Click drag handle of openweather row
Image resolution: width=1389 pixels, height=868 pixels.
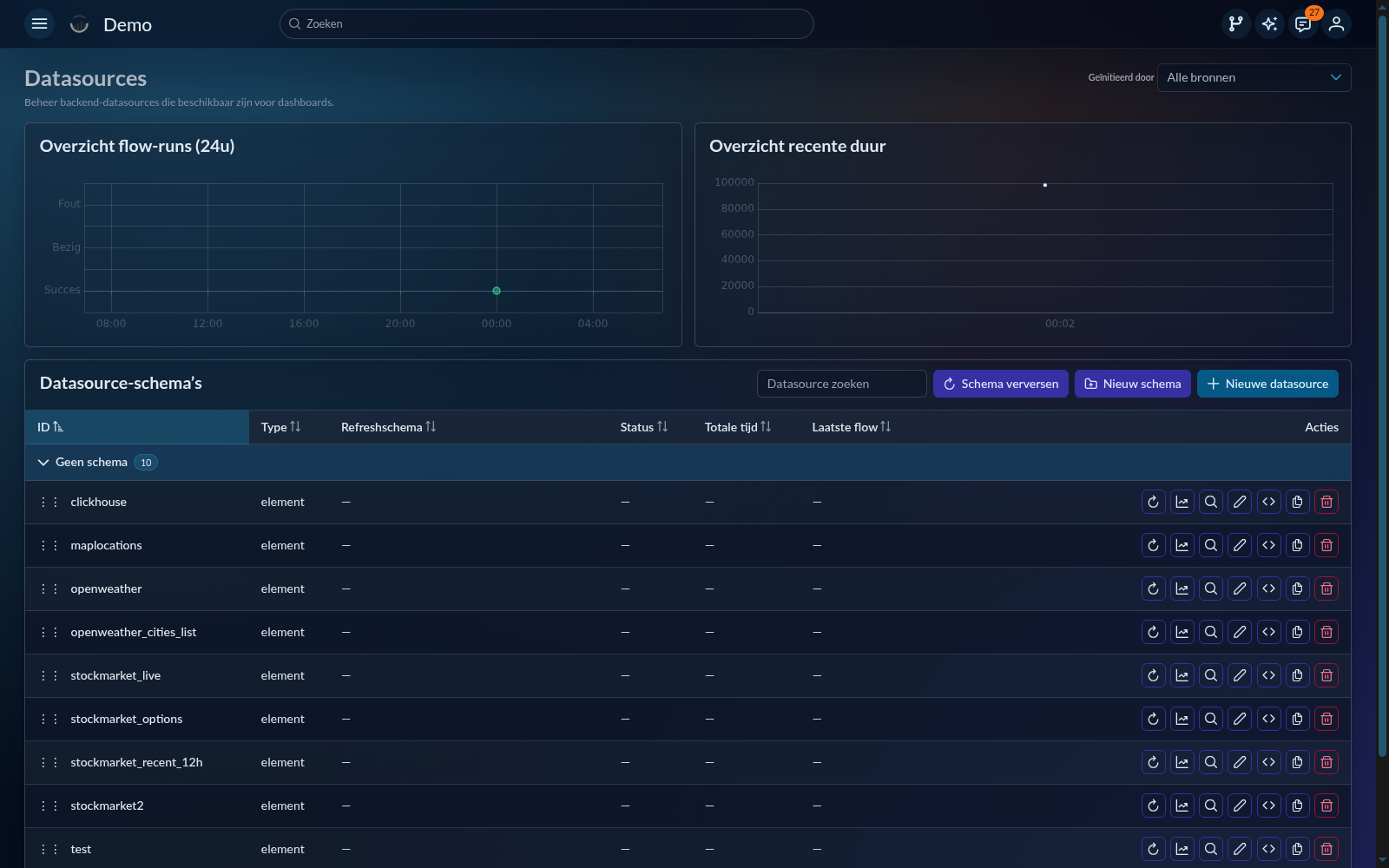[x=49, y=589]
